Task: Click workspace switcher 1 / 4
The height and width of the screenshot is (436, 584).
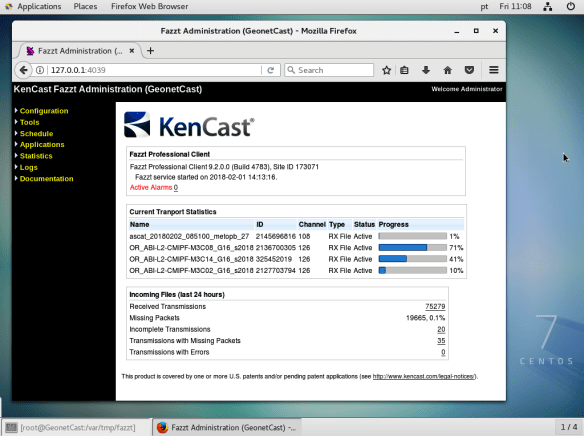Action: click(x=569, y=427)
